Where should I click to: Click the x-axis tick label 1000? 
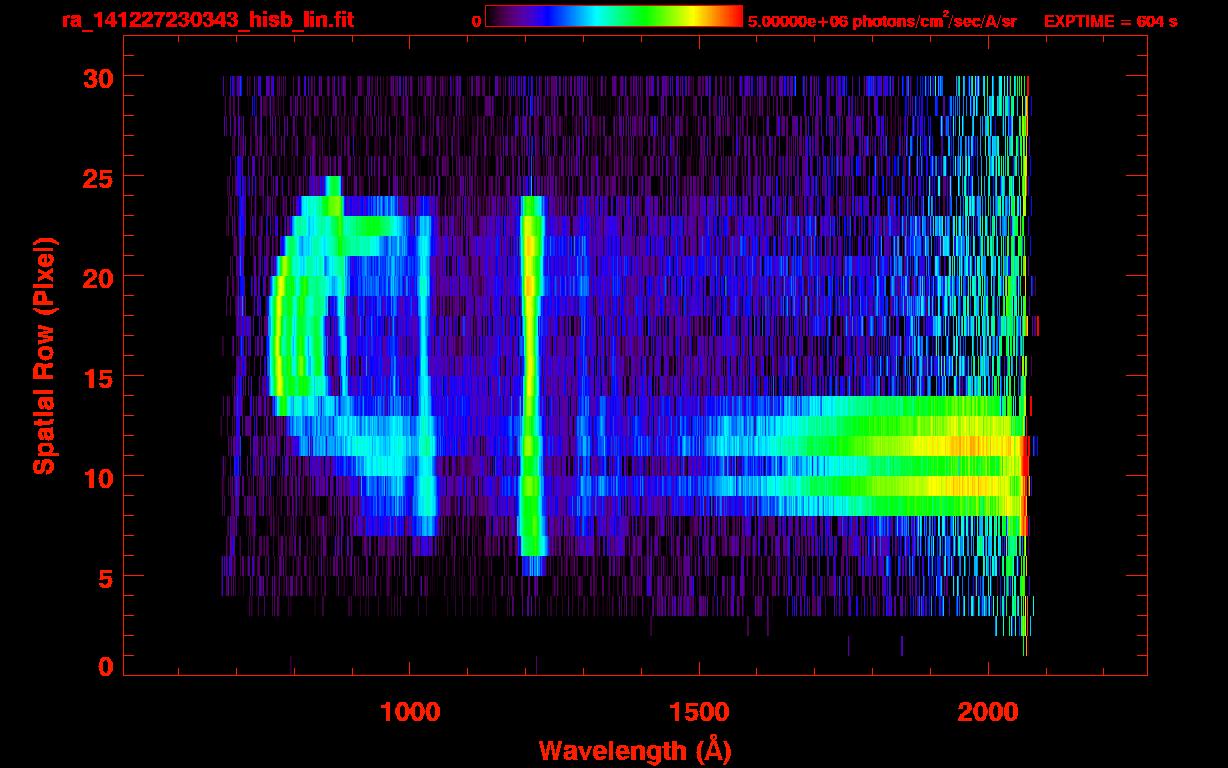[410, 711]
